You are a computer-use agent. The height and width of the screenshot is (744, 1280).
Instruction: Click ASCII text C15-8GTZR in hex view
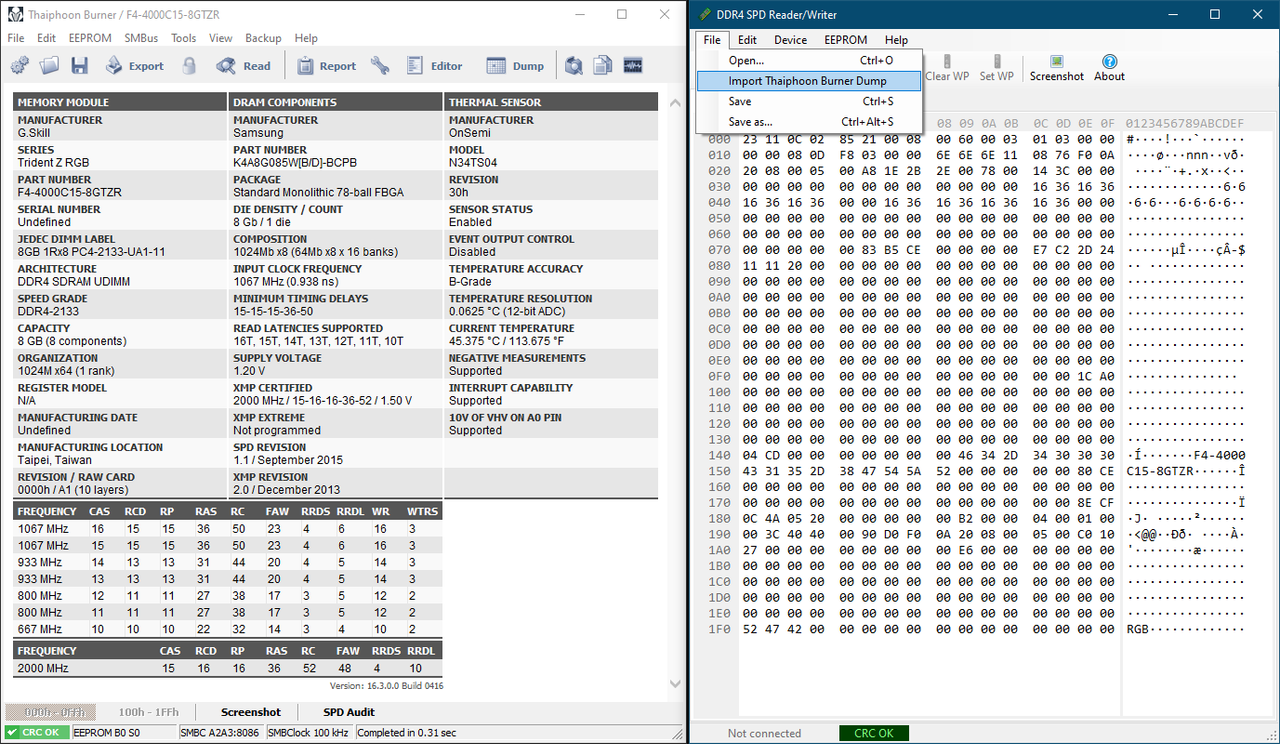click(x=1161, y=470)
